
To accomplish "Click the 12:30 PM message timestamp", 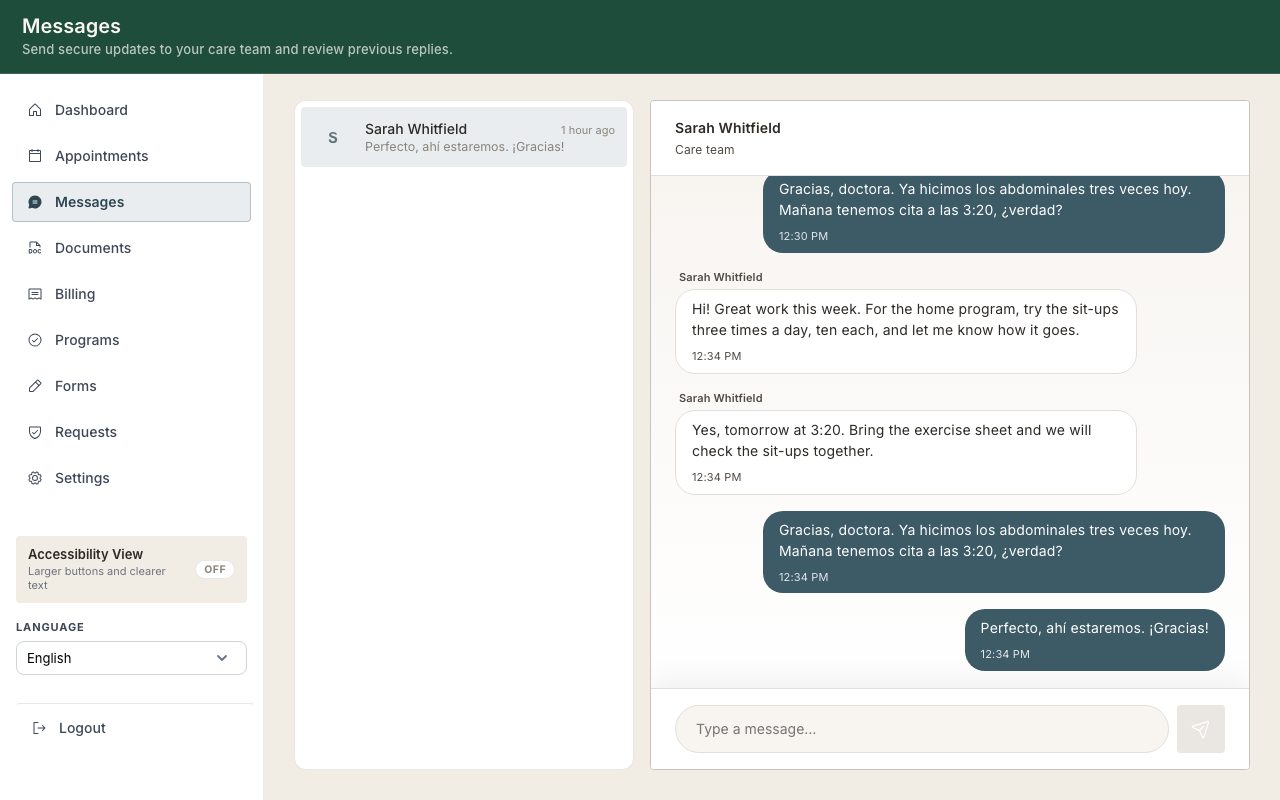I will click(x=804, y=237).
